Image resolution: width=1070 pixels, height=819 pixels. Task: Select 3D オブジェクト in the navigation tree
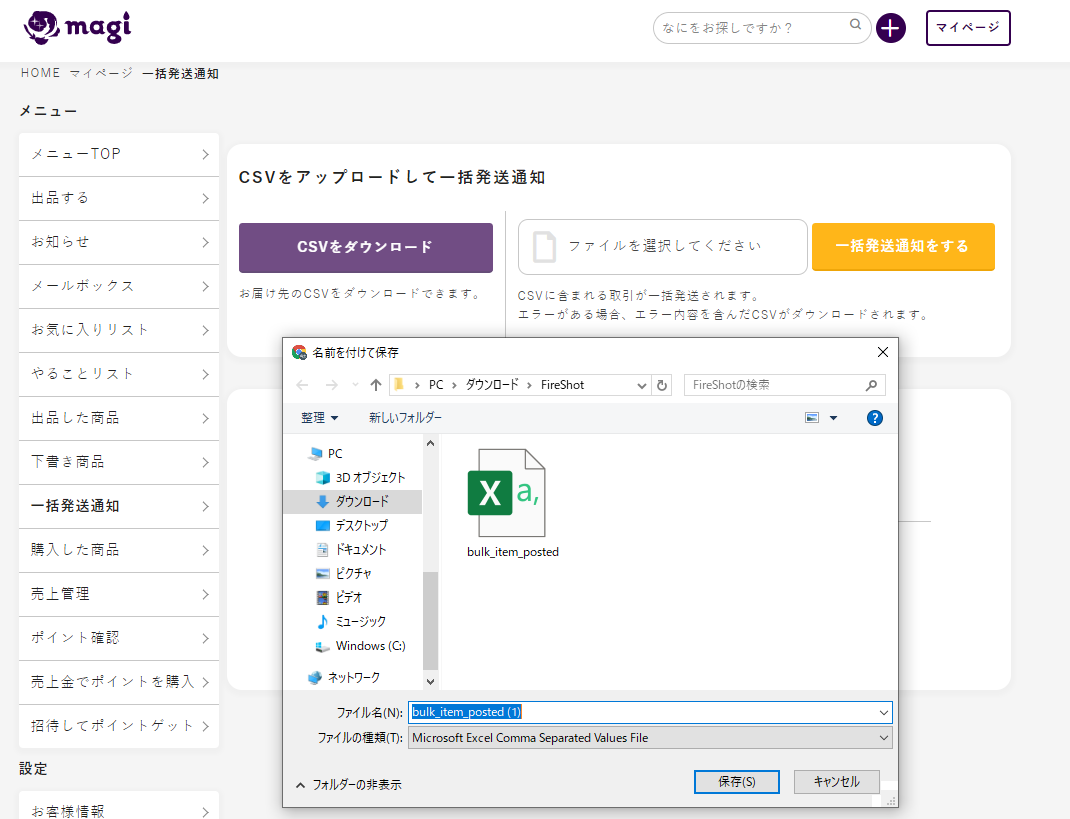coord(369,477)
